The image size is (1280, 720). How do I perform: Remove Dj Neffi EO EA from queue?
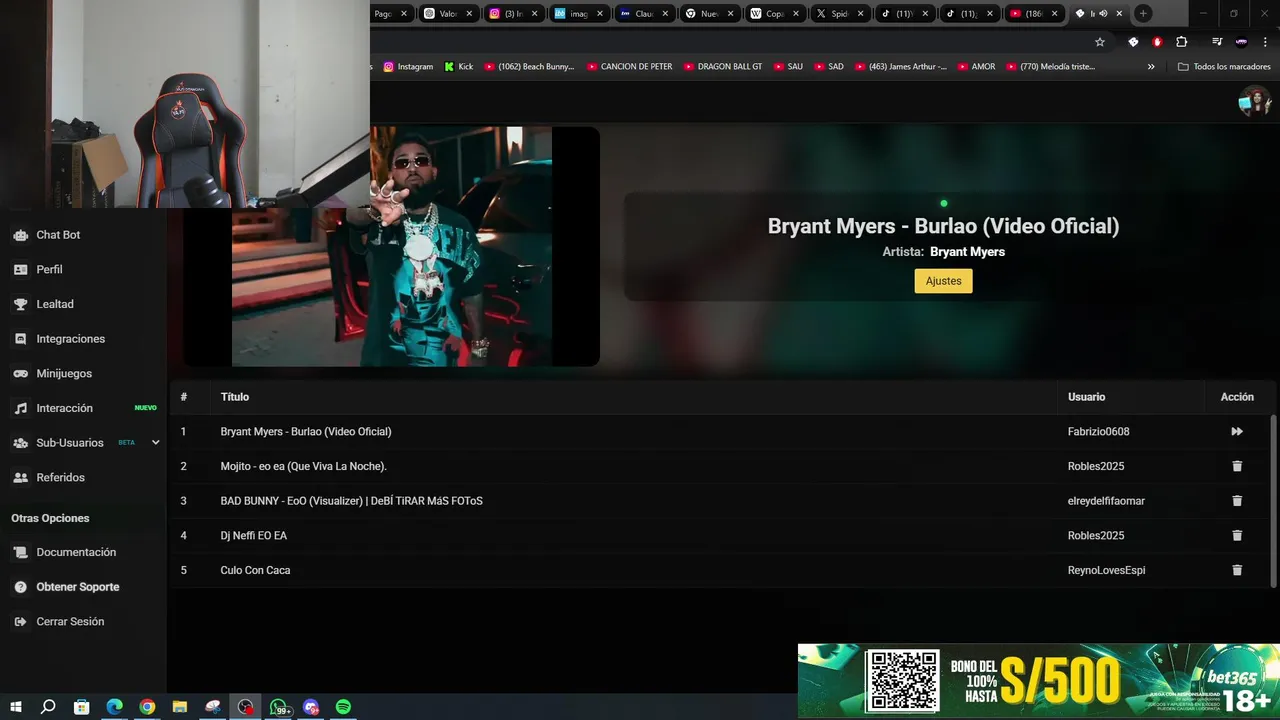[x=1237, y=535]
